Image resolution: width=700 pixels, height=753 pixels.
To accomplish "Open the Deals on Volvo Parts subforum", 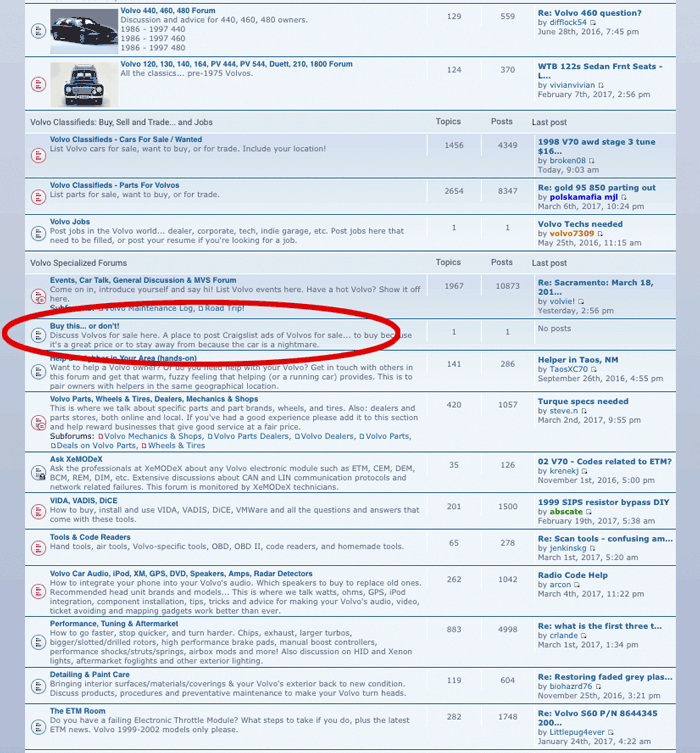I will [x=96, y=446].
